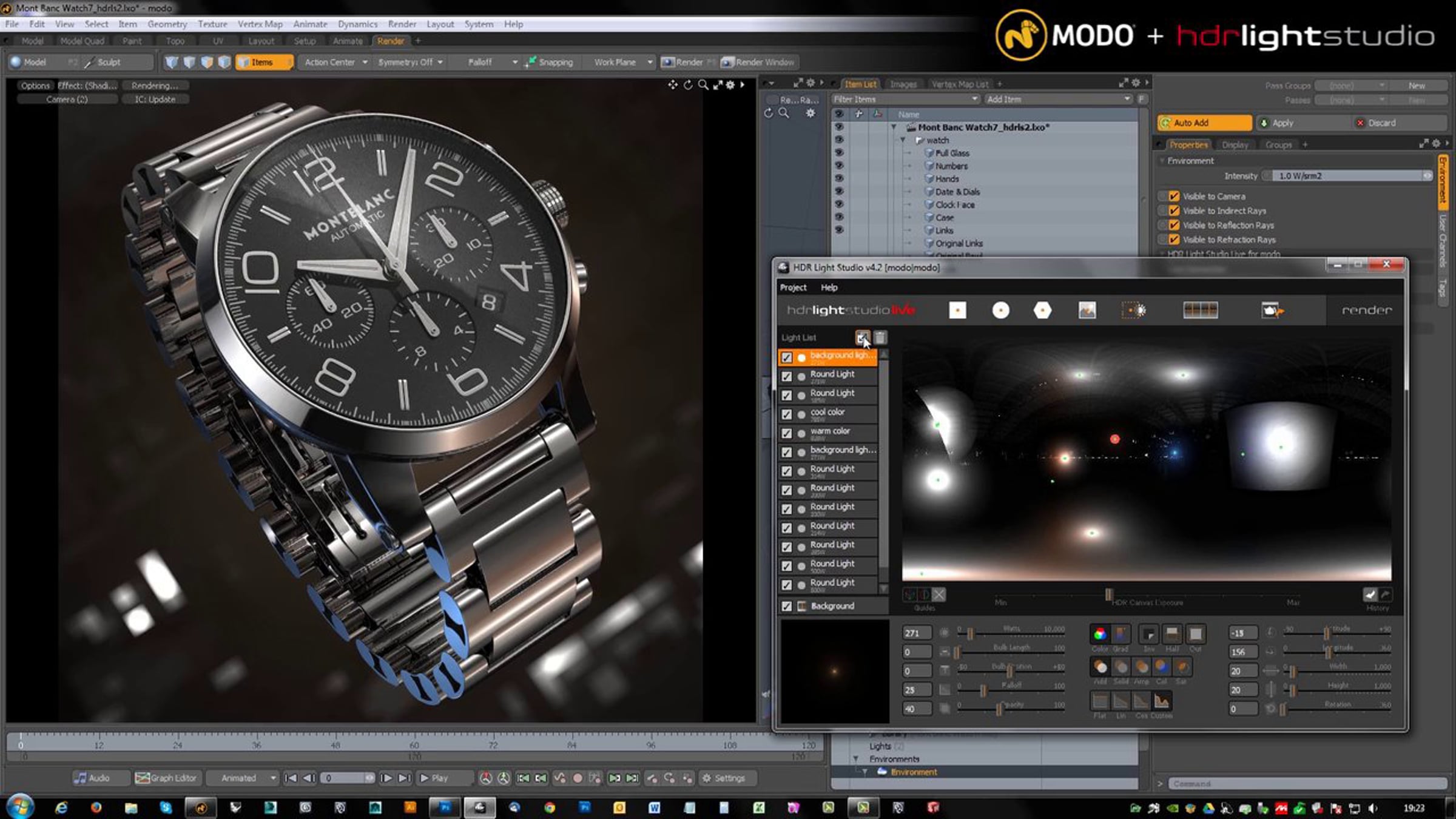Image resolution: width=1456 pixels, height=819 pixels.
Task: Add a round light in HDR Light Studio
Action: click(x=1000, y=311)
